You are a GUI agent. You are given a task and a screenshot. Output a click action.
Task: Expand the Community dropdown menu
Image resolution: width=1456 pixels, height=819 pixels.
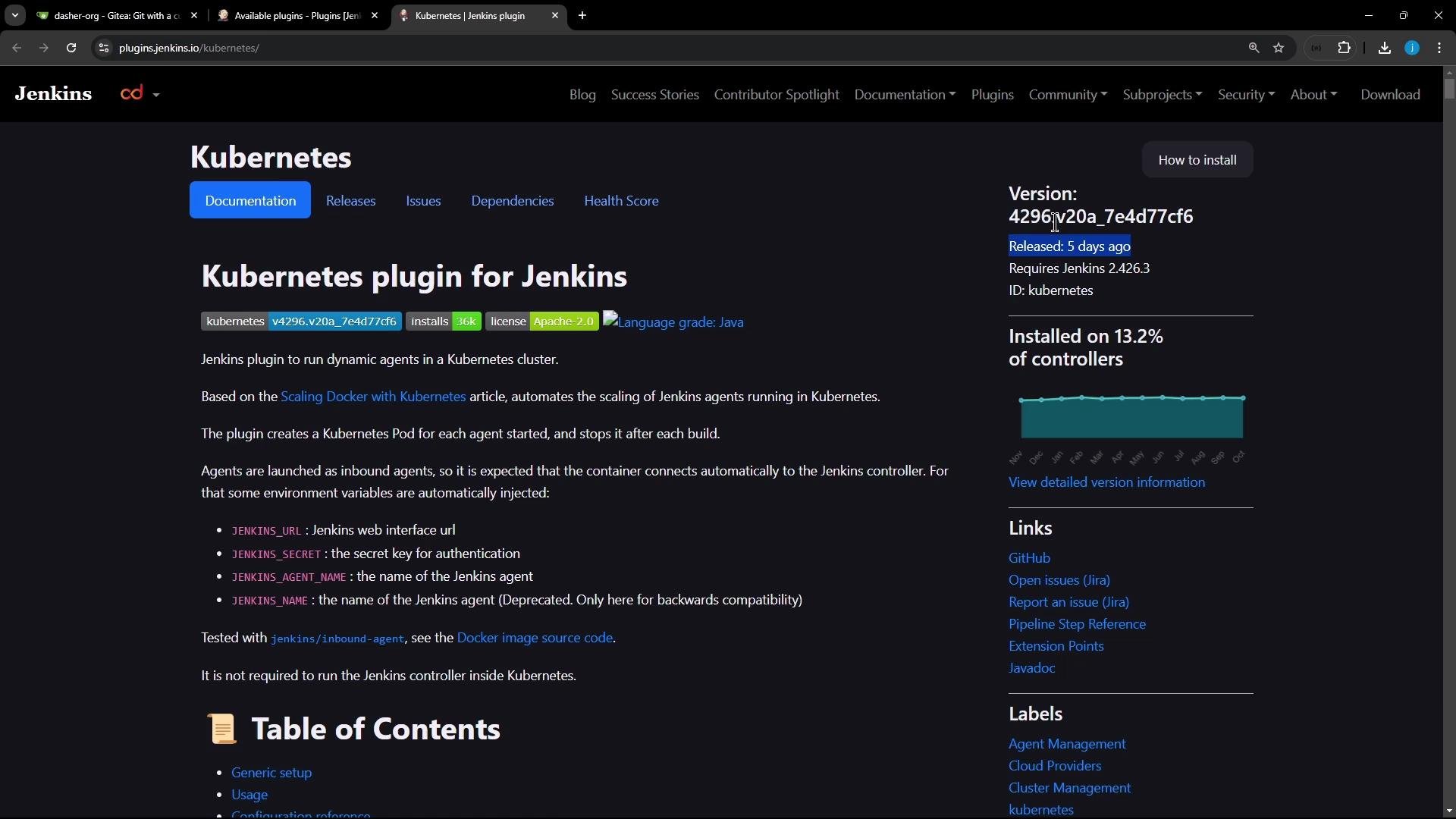(x=1068, y=95)
